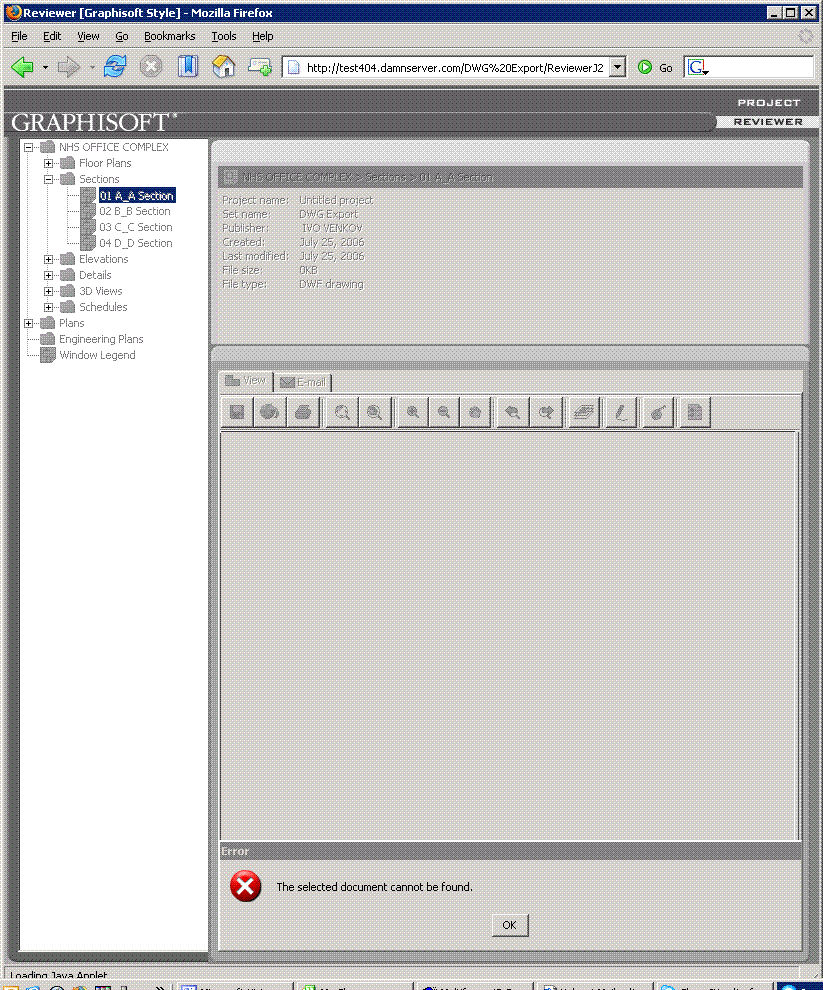Screen dimensions: 823x990
Task: Open the Tools menu
Action: click(224, 36)
